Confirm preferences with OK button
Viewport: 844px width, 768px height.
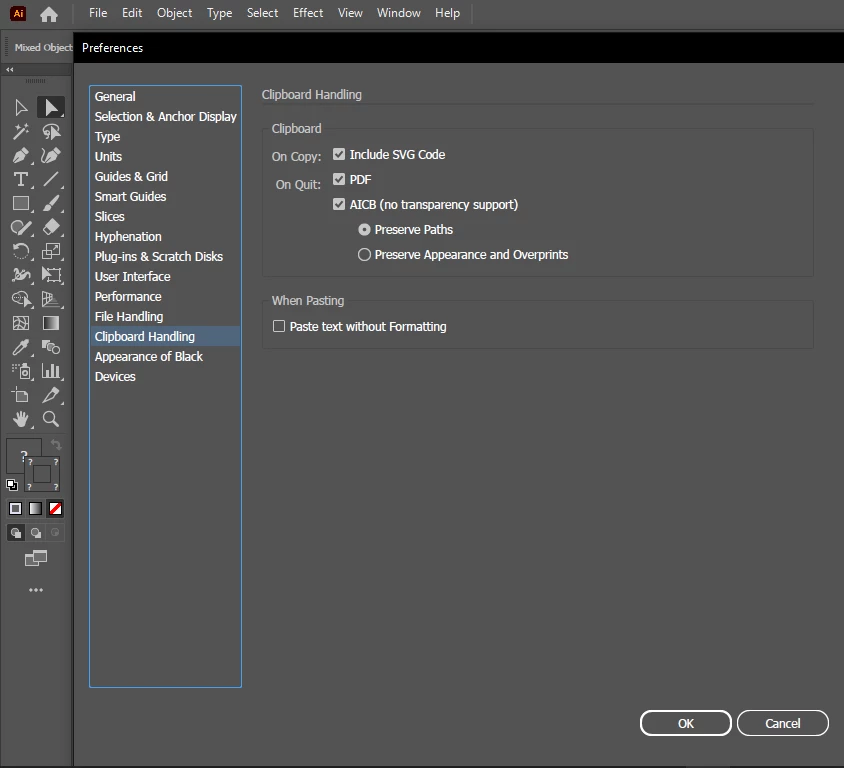685,723
